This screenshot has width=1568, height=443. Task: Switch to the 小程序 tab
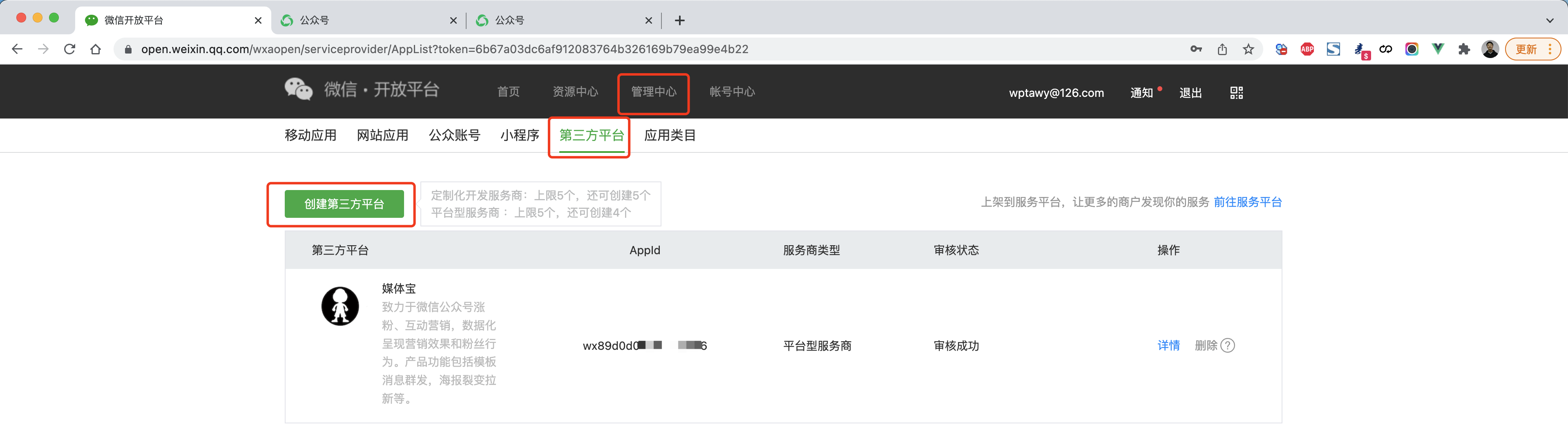(x=519, y=135)
